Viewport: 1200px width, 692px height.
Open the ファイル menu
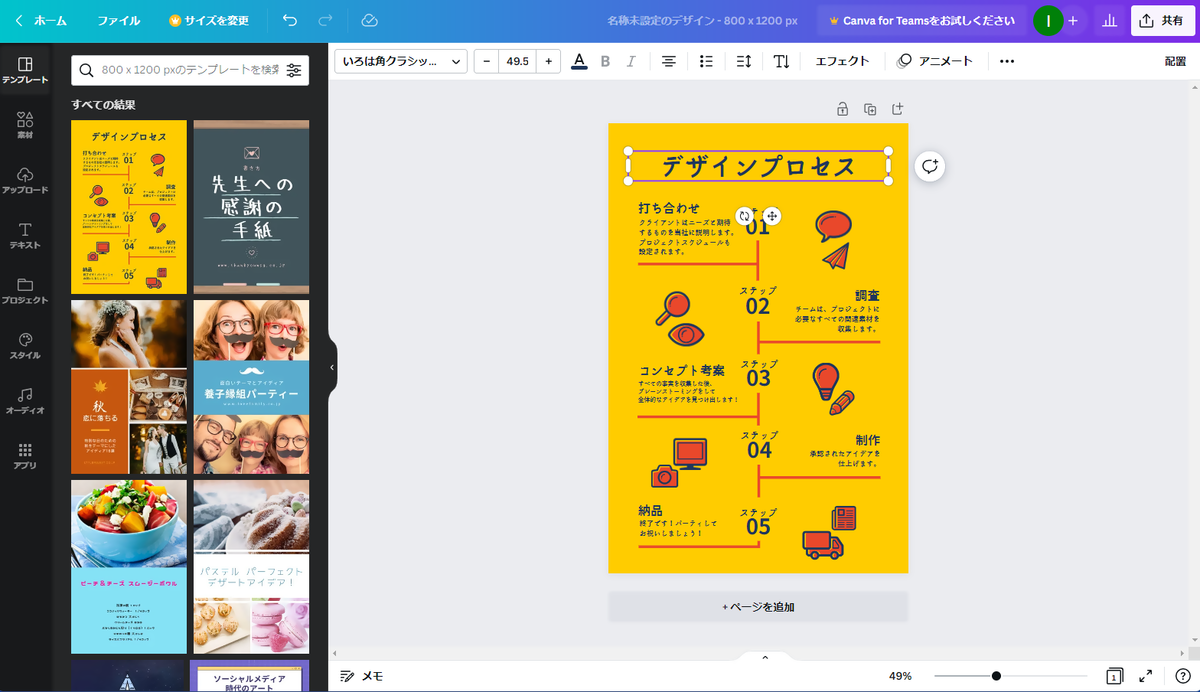tap(119, 20)
